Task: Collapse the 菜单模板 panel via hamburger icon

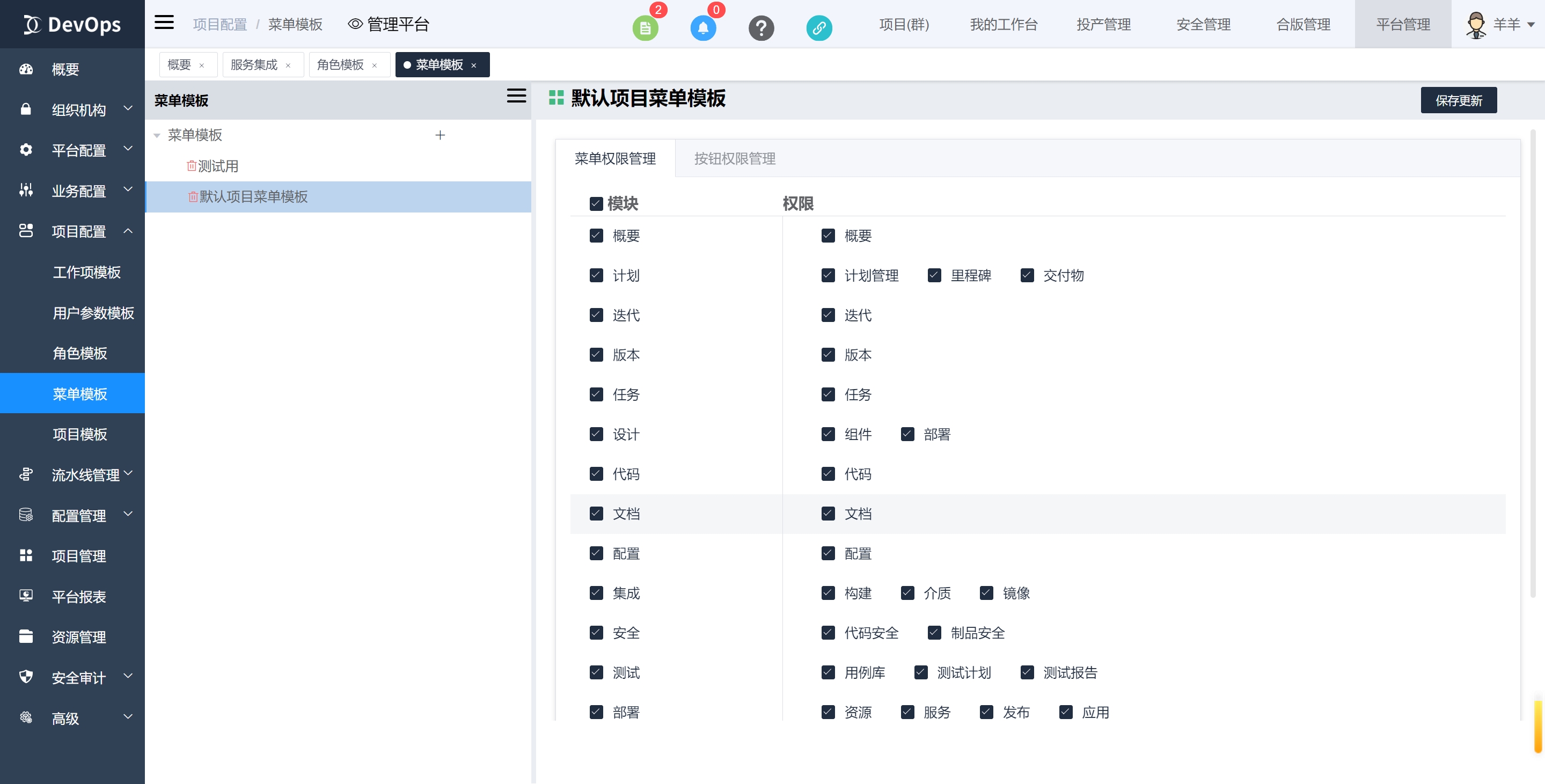Action: [x=516, y=96]
